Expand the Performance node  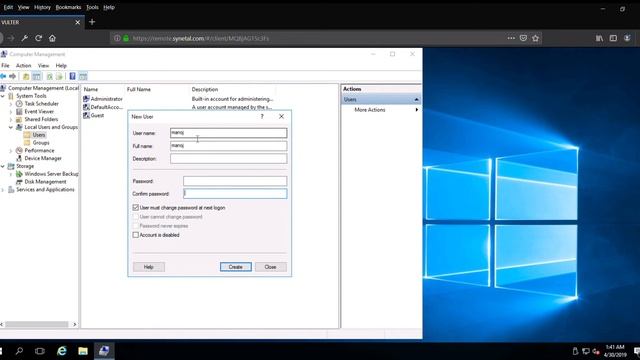(x=11, y=151)
